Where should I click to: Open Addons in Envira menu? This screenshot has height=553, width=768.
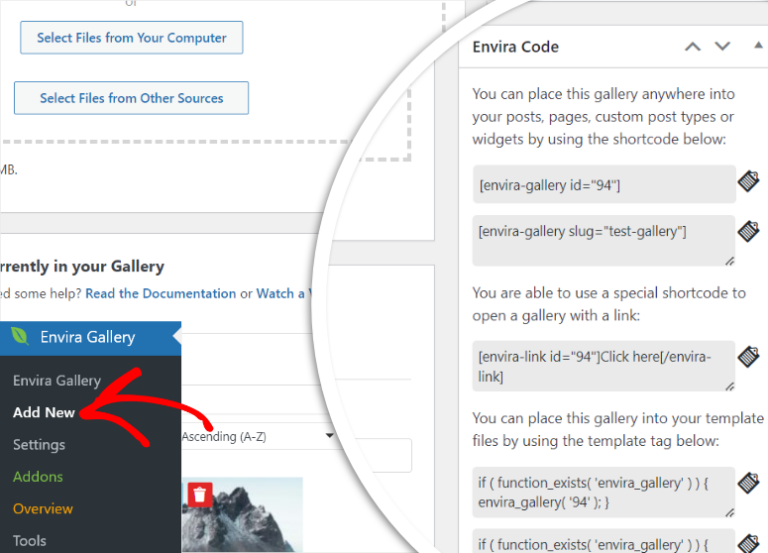(38, 477)
